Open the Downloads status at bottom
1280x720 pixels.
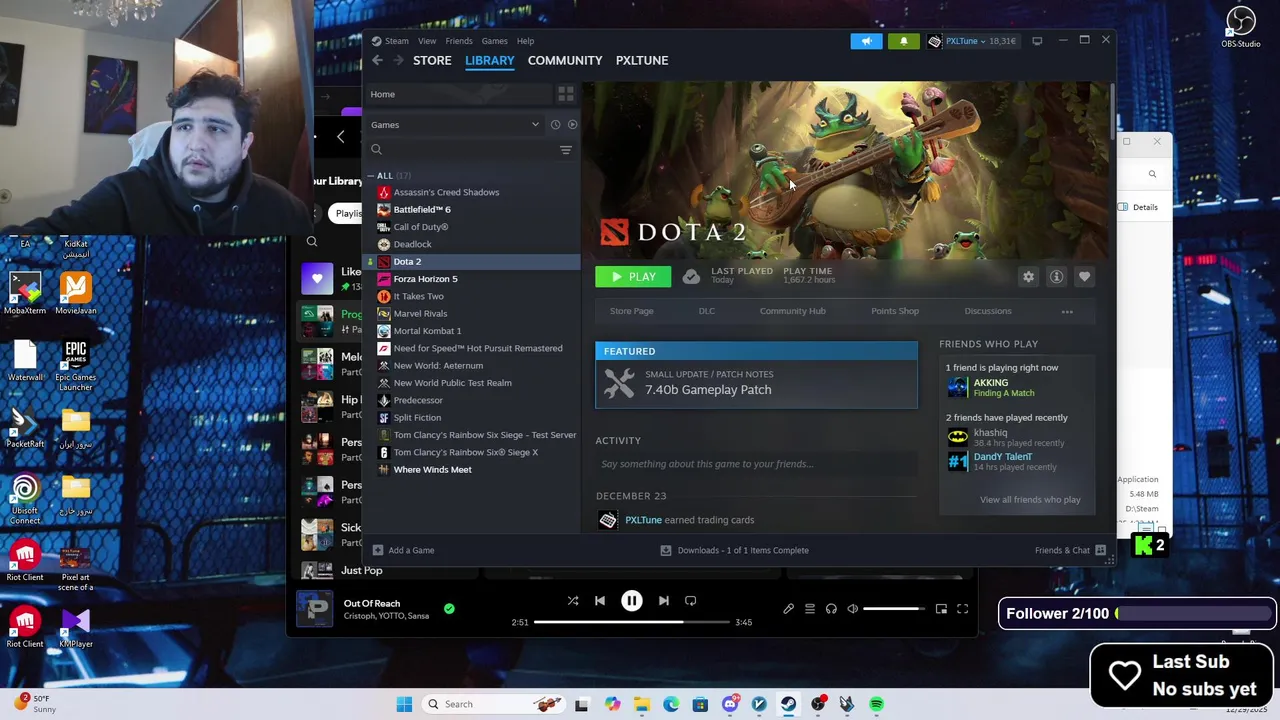(735, 550)
